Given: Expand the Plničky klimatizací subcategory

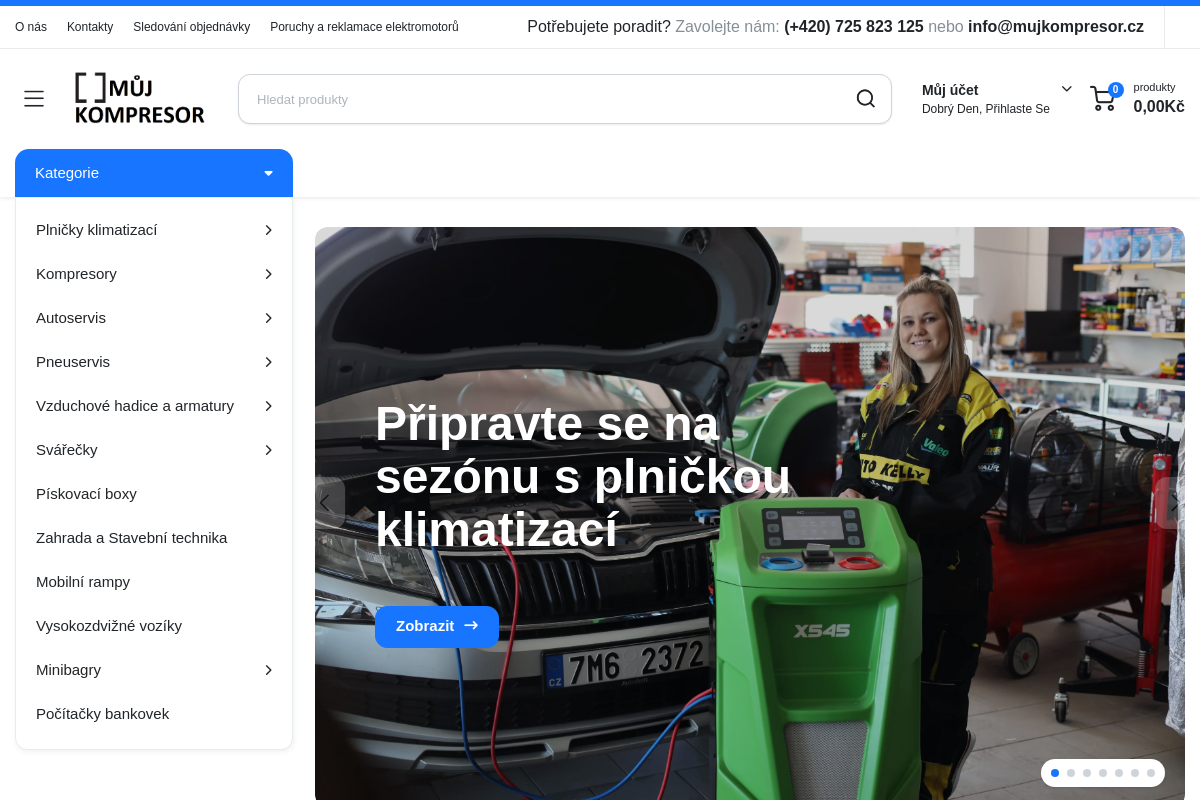Looking at the screenshot, I should click(268, 229).
